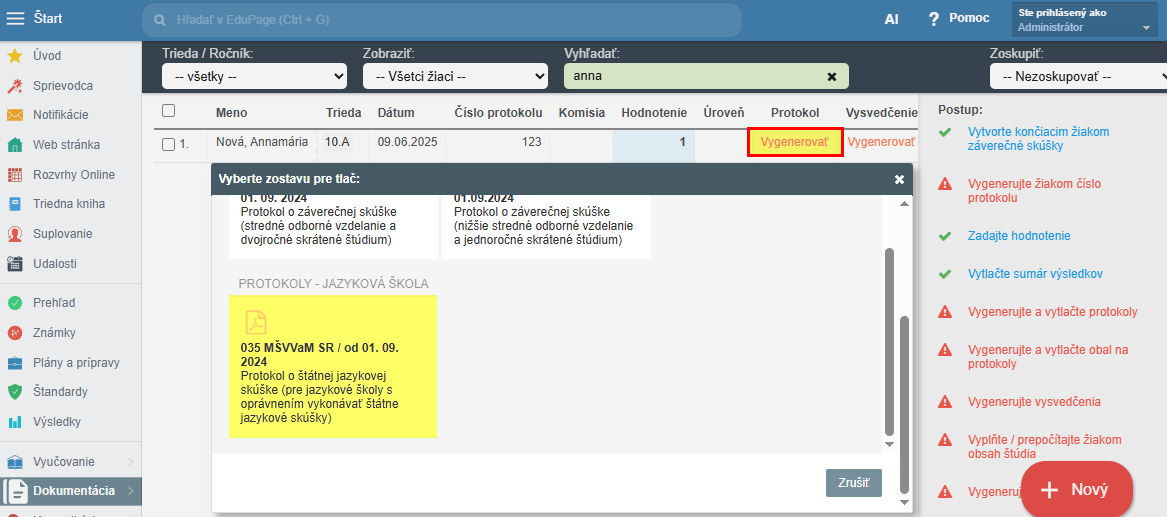Screen dimensions: 1167x517
Task: Click the Známky grades icon
Action: (15, 333)
